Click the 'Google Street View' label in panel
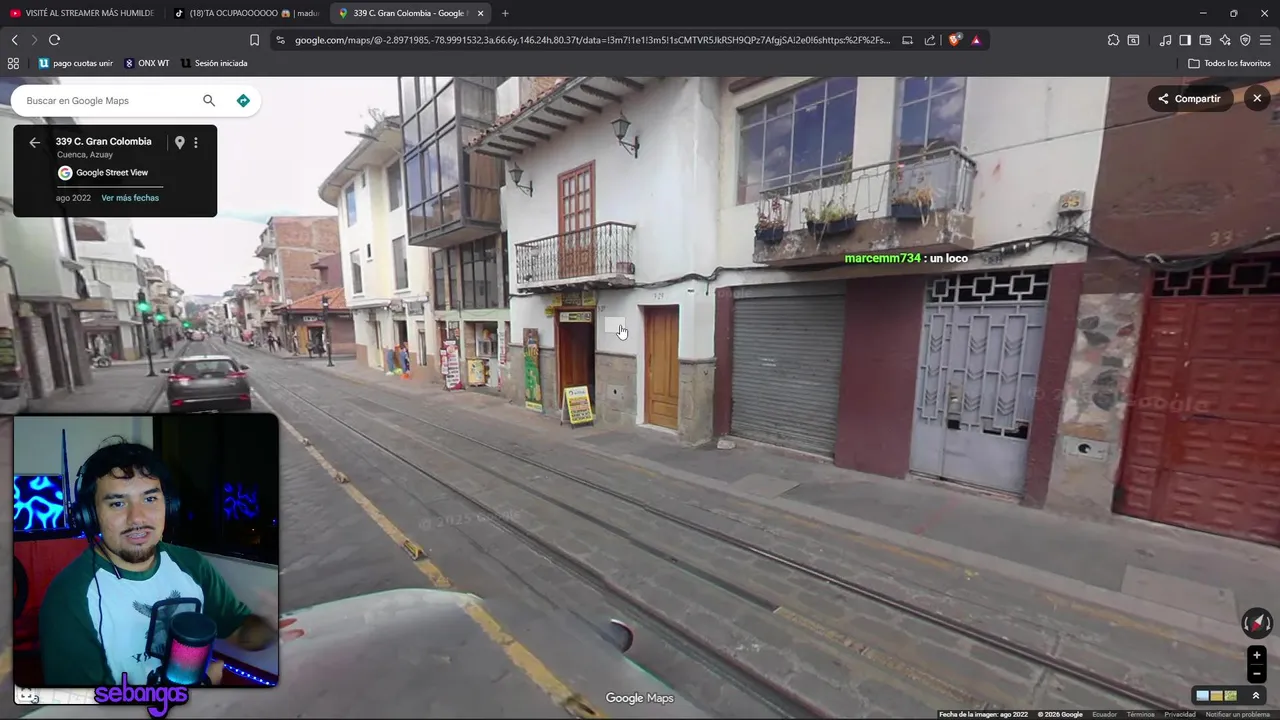 coord(112,173)
